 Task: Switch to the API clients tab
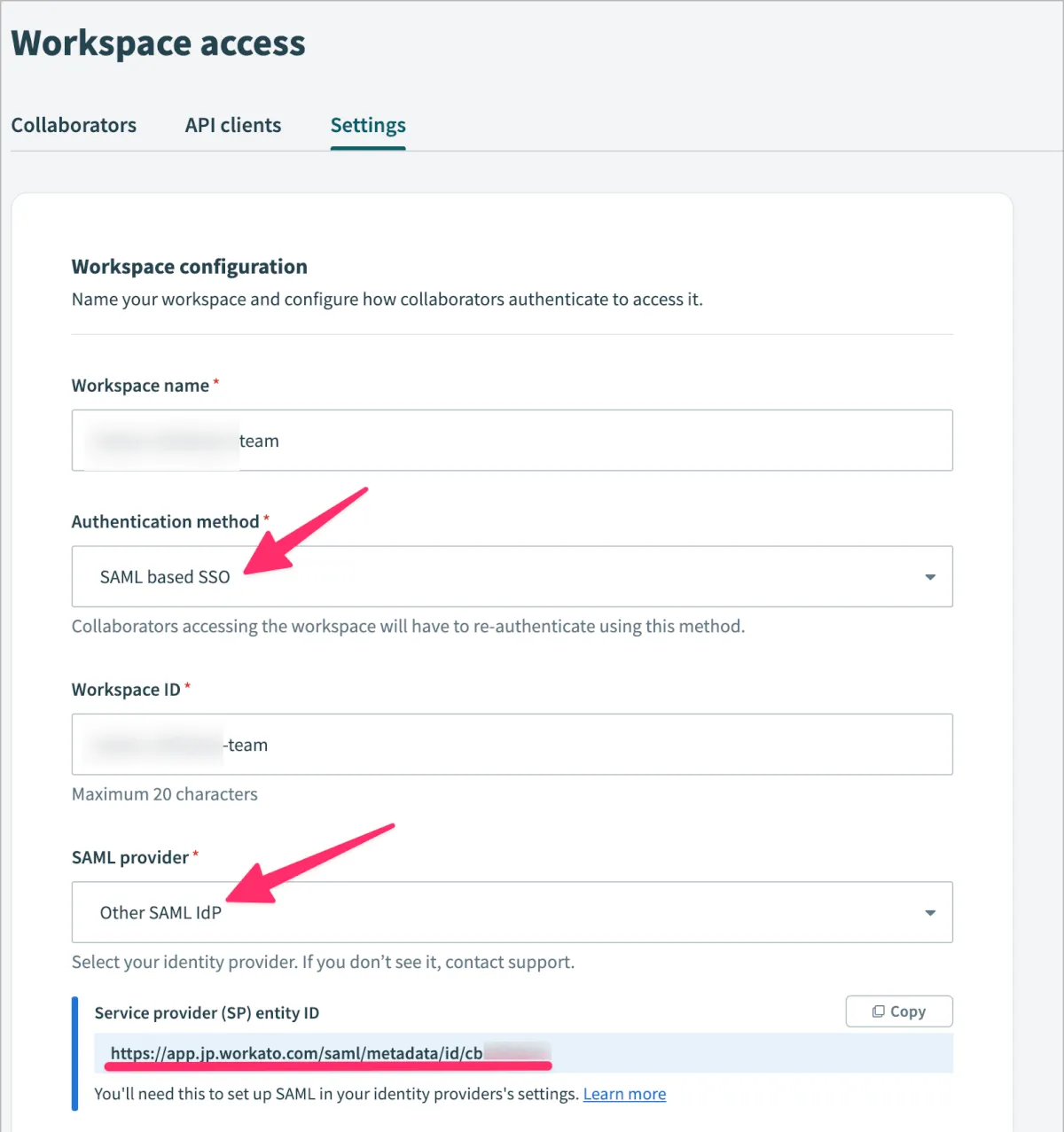233,126
